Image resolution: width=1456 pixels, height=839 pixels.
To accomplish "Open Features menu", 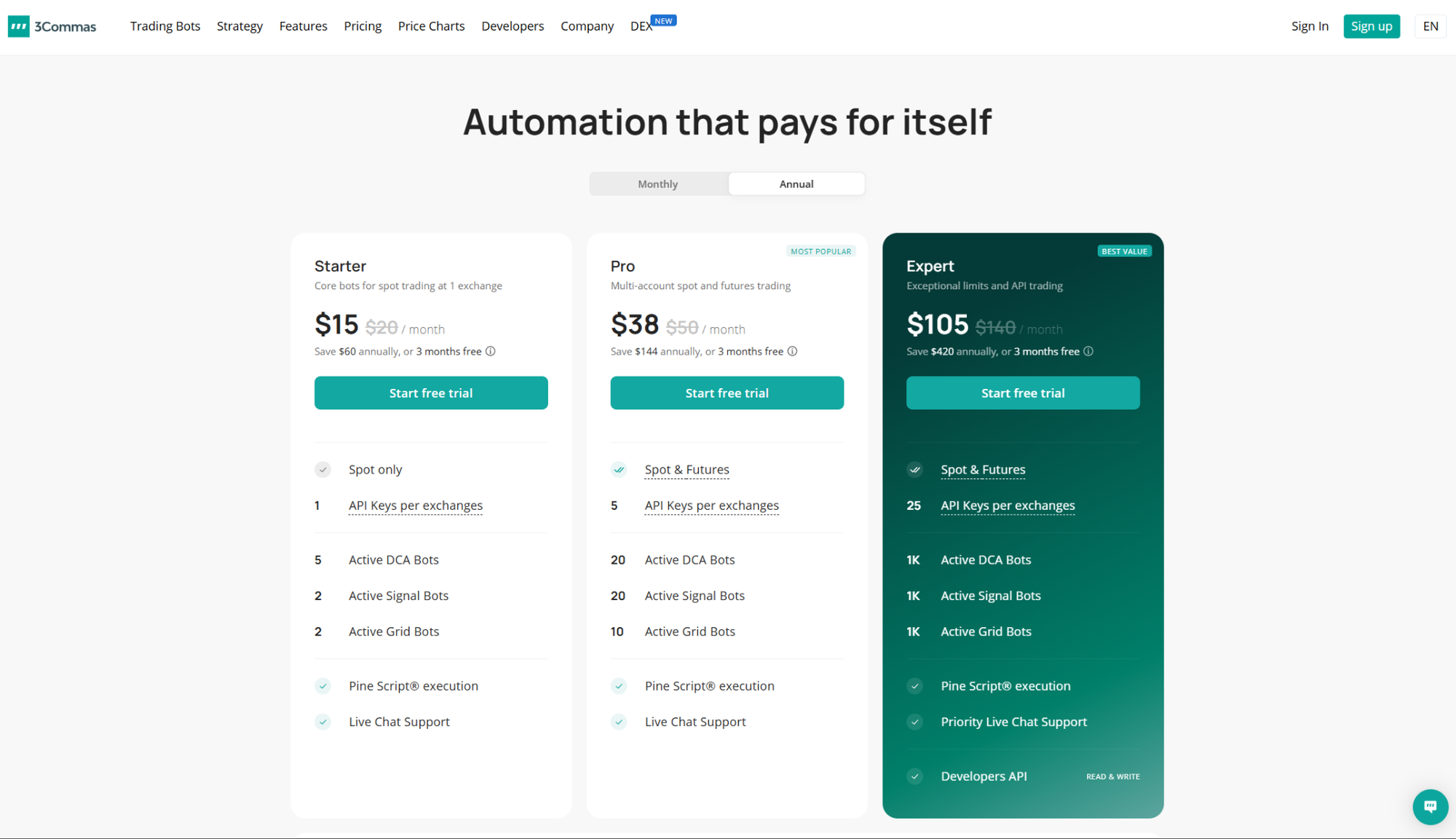I will click(304, 26).
